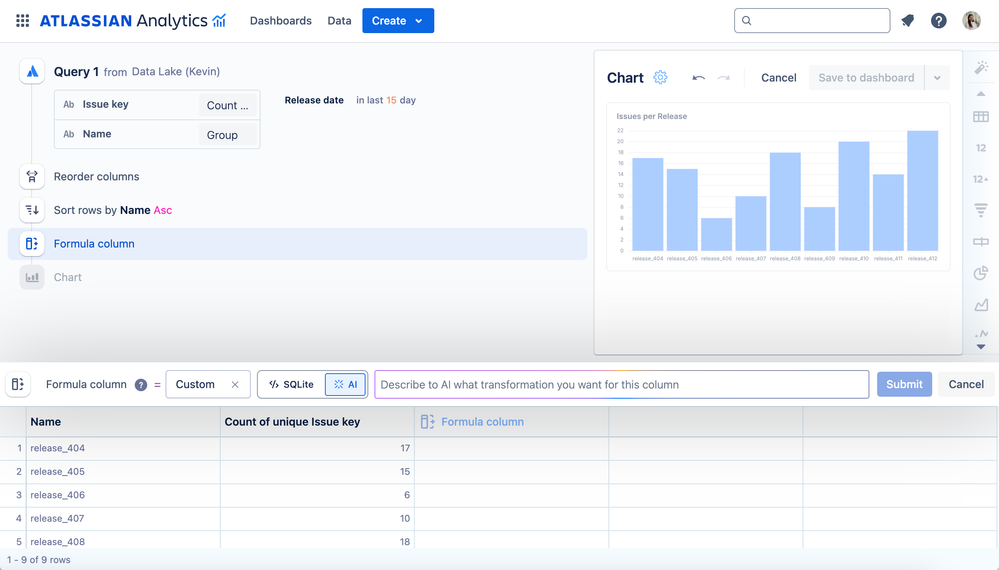This screenshot has height=570, width=999.
Task: Open the Formula column help tooltip icon
Action: tap(141, 385)
